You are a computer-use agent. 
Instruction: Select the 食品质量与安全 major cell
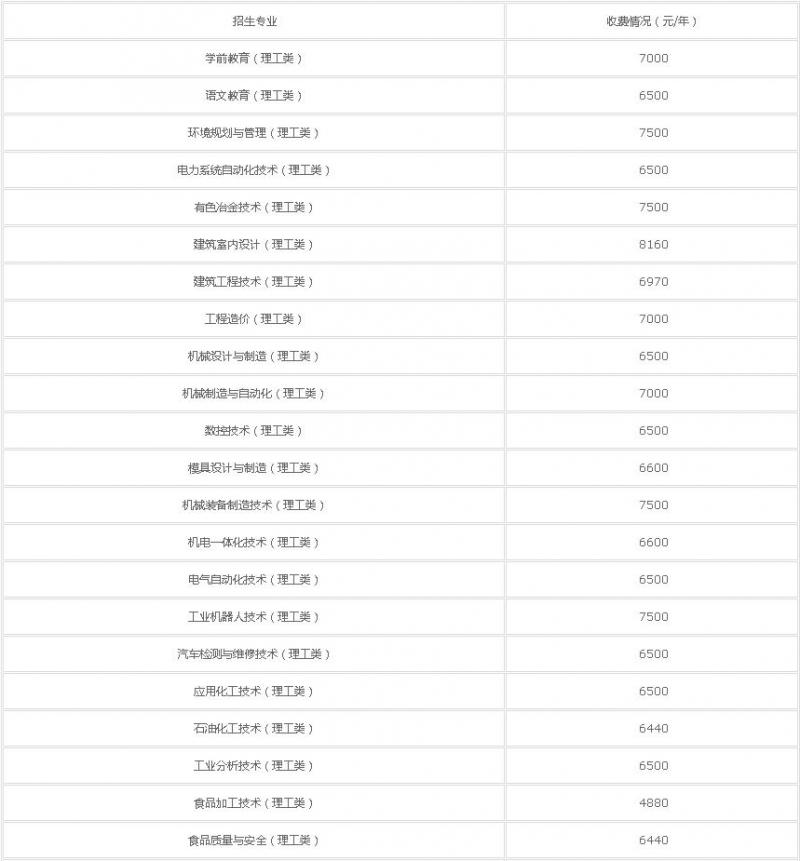[x=253, y=840]
